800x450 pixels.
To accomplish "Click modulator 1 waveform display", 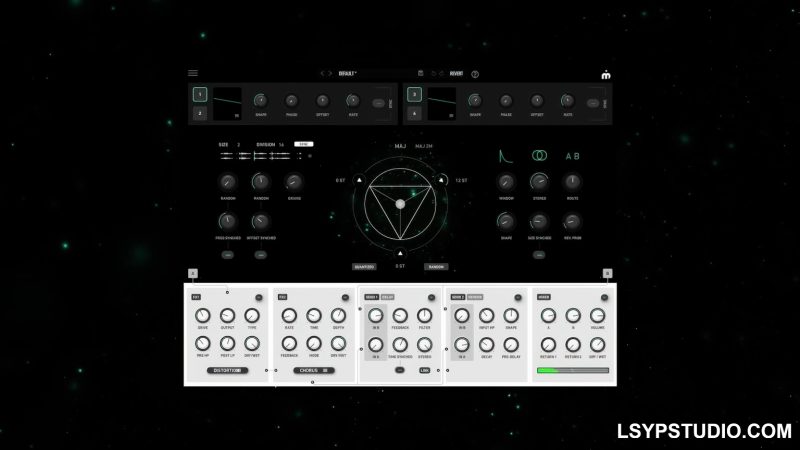I will coord(227,104).
